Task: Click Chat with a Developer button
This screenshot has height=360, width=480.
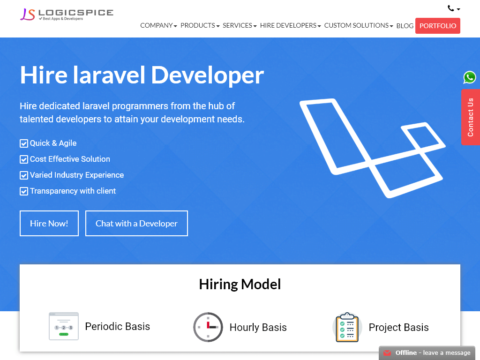Action: (136, 223)
